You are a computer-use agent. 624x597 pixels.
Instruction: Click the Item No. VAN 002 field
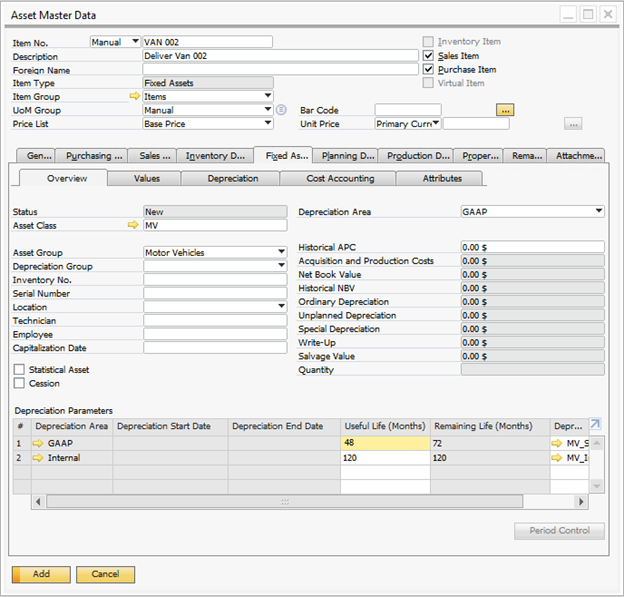coord(207,41)
